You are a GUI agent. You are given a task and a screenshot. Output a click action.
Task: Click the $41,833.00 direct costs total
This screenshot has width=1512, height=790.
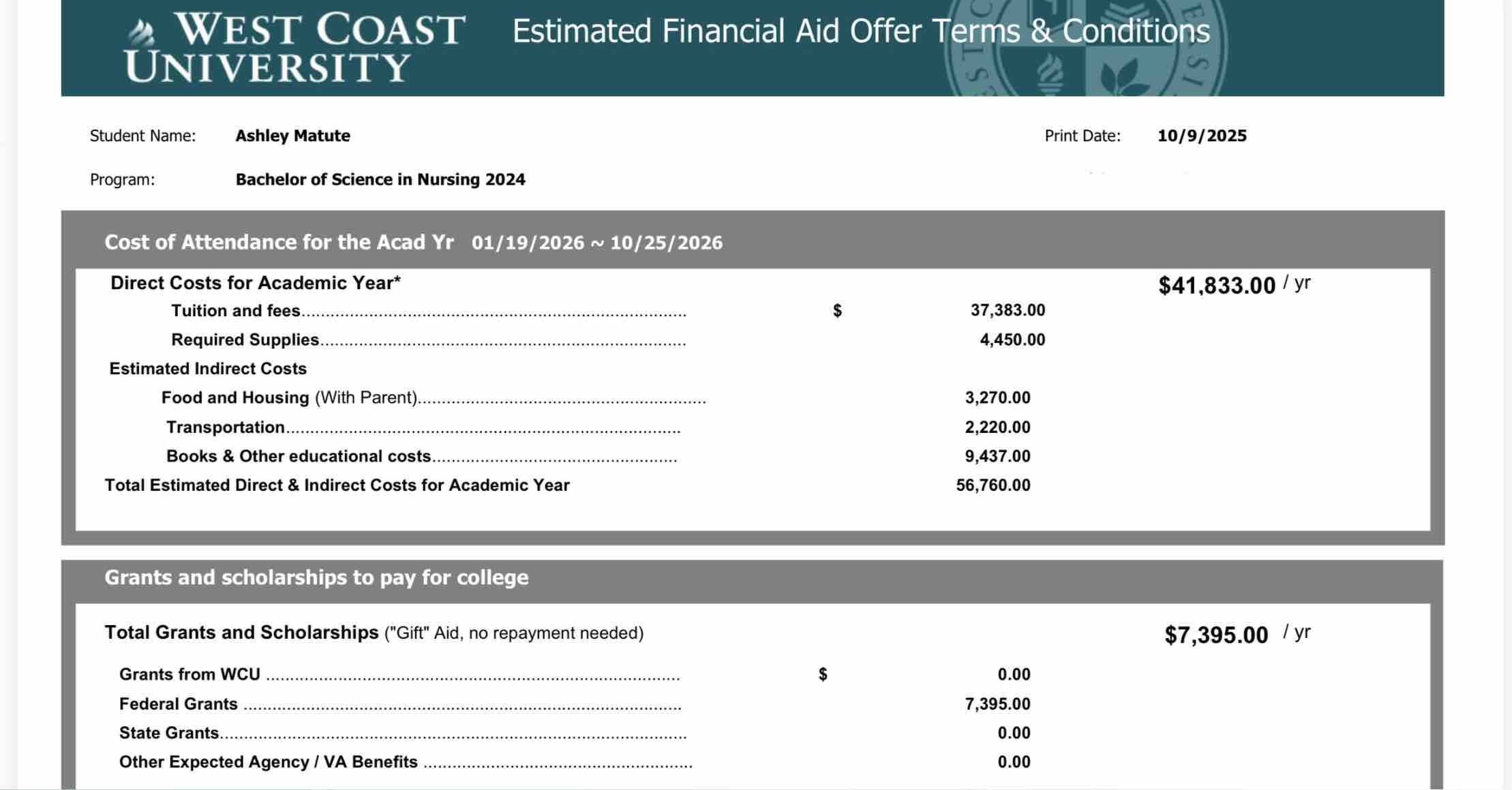click(1216, 285)
